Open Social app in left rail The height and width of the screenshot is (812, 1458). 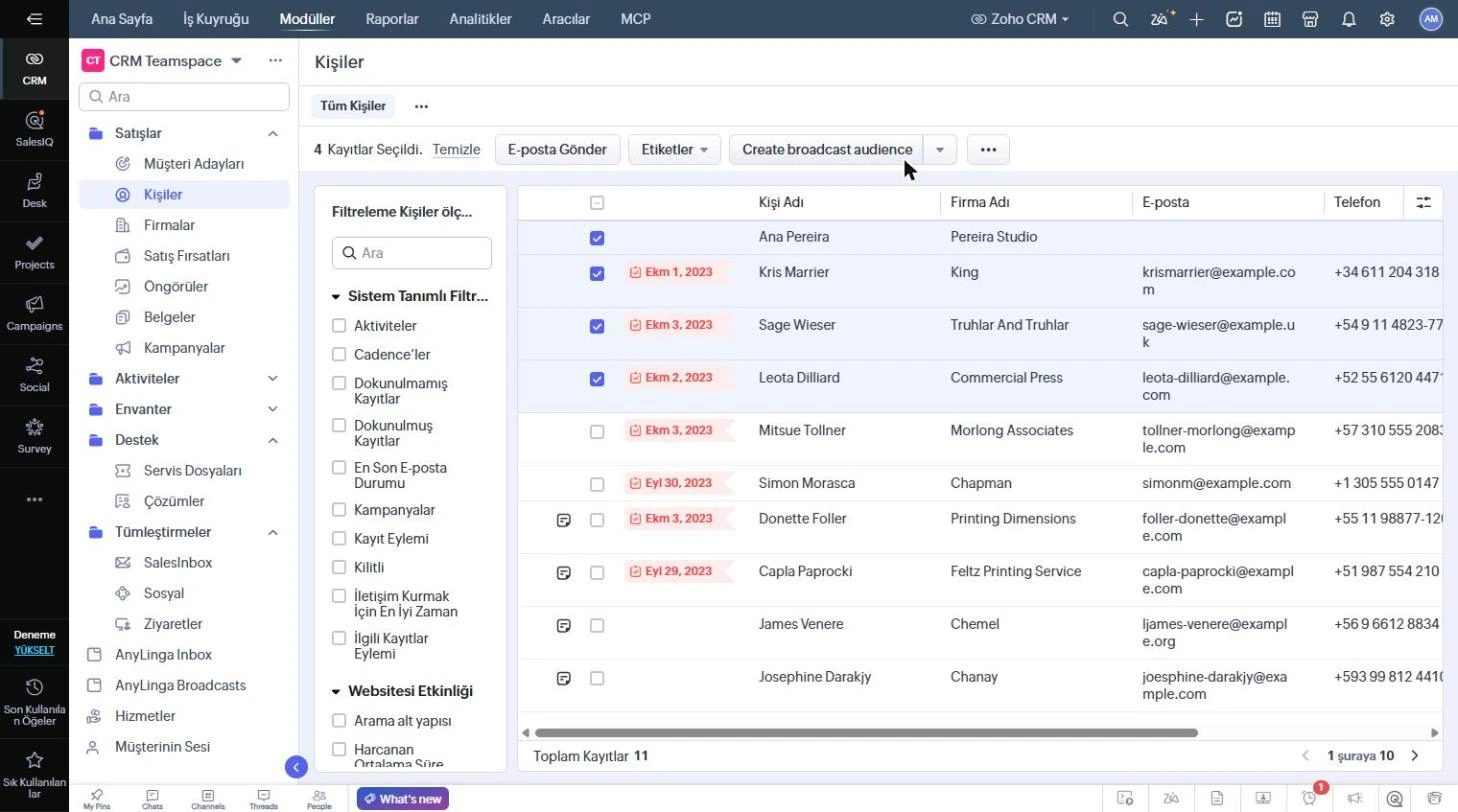(x=34, y=374)
